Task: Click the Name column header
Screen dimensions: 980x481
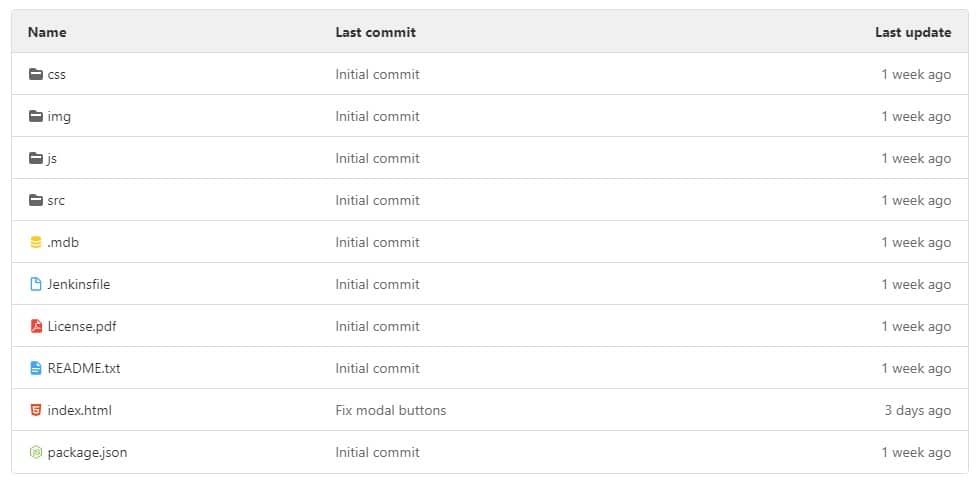Action: (x=47, y=32)
